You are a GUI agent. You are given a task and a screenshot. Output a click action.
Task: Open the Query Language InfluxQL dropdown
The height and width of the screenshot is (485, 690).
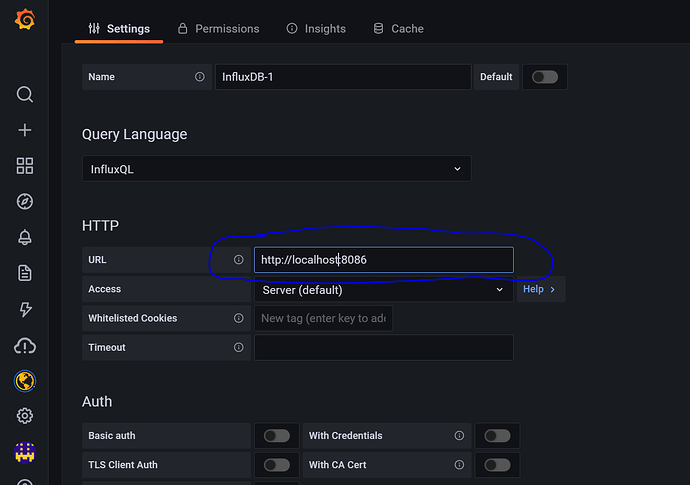(276, 169)
